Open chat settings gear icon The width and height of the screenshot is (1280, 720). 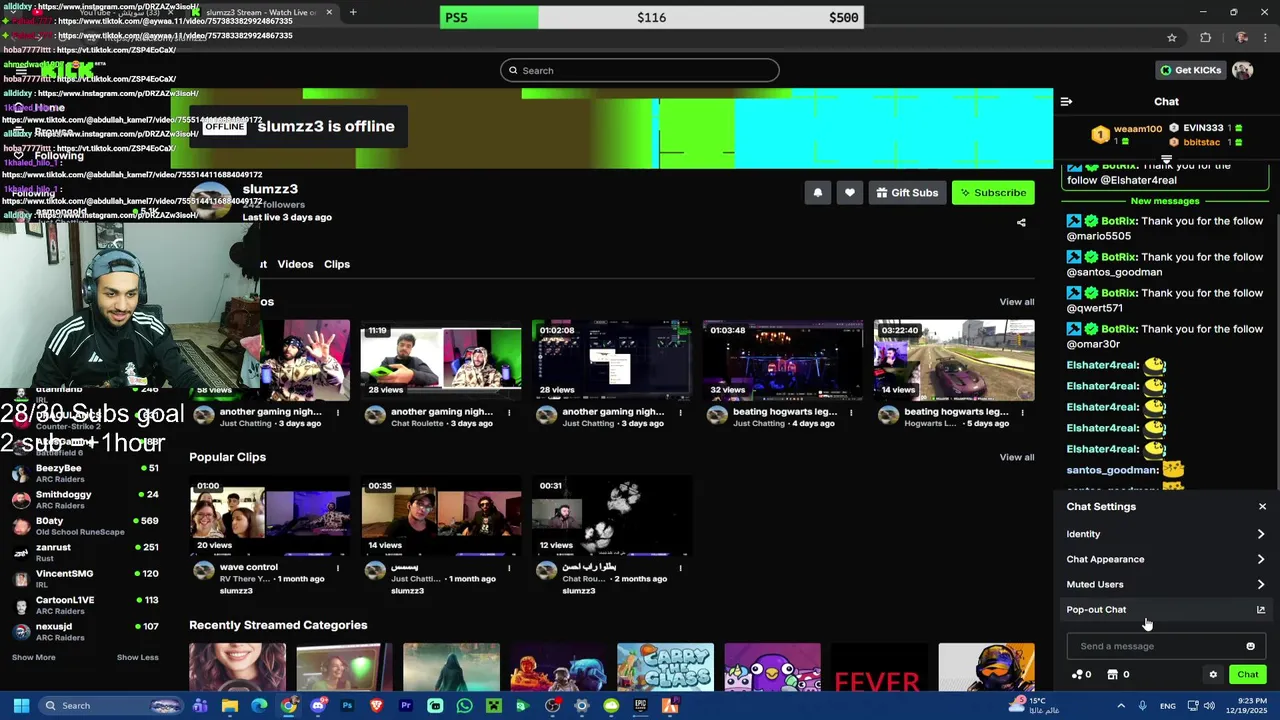tap(1213, 675)
